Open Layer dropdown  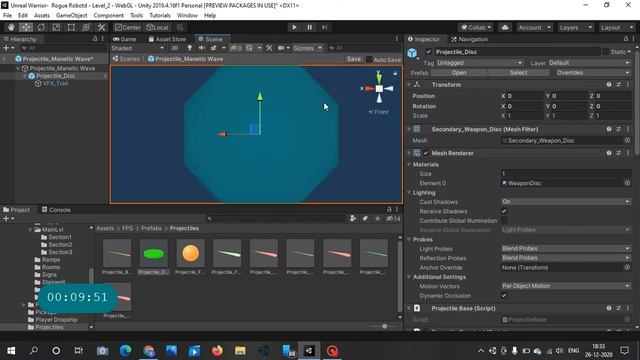(x=589, y=63)
